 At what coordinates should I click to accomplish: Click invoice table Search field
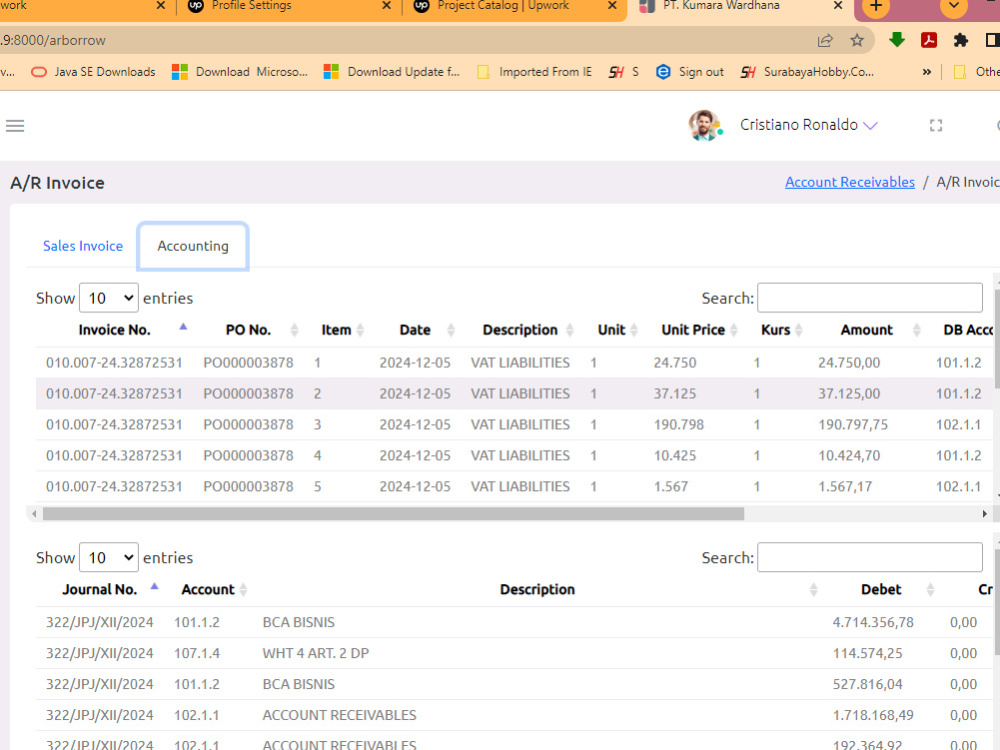click(x=870, y=298)
